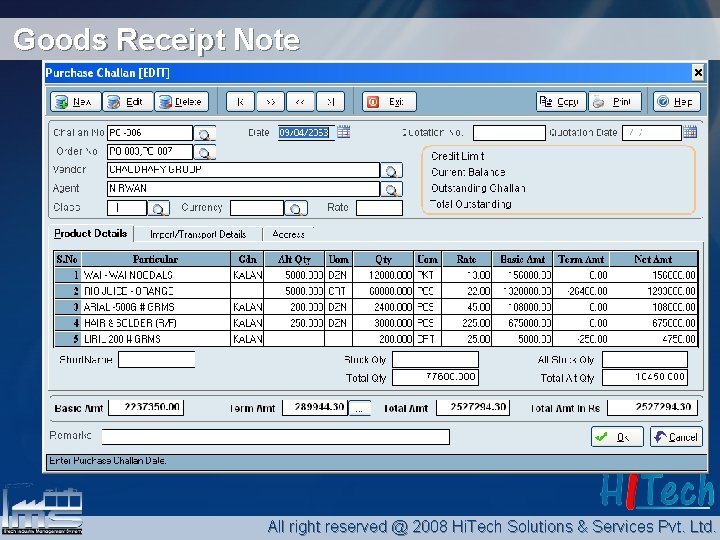The image size is (720, 540).
Task: Switch to the Product Details tab
Action: (91, 233)
